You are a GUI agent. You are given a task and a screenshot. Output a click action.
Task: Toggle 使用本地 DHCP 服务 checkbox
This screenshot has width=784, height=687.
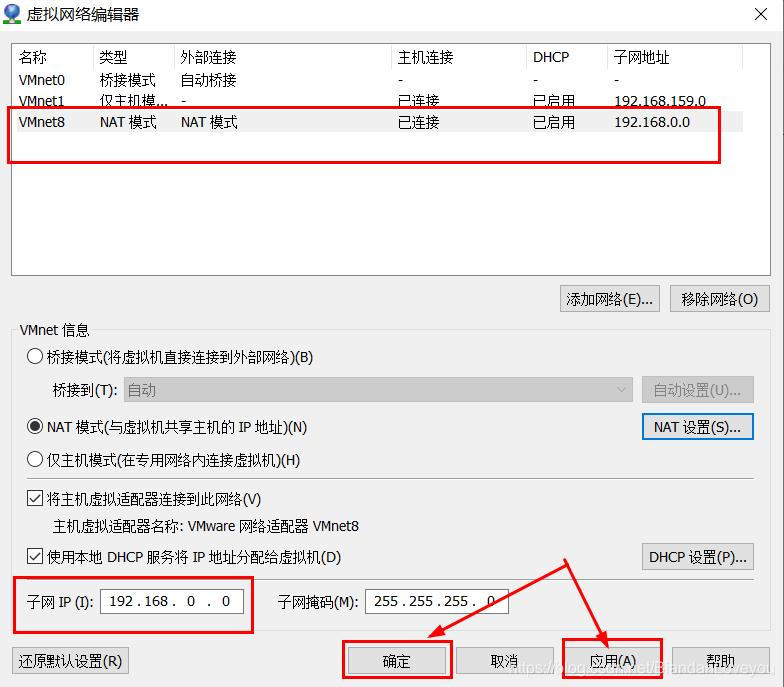(34, 556)
